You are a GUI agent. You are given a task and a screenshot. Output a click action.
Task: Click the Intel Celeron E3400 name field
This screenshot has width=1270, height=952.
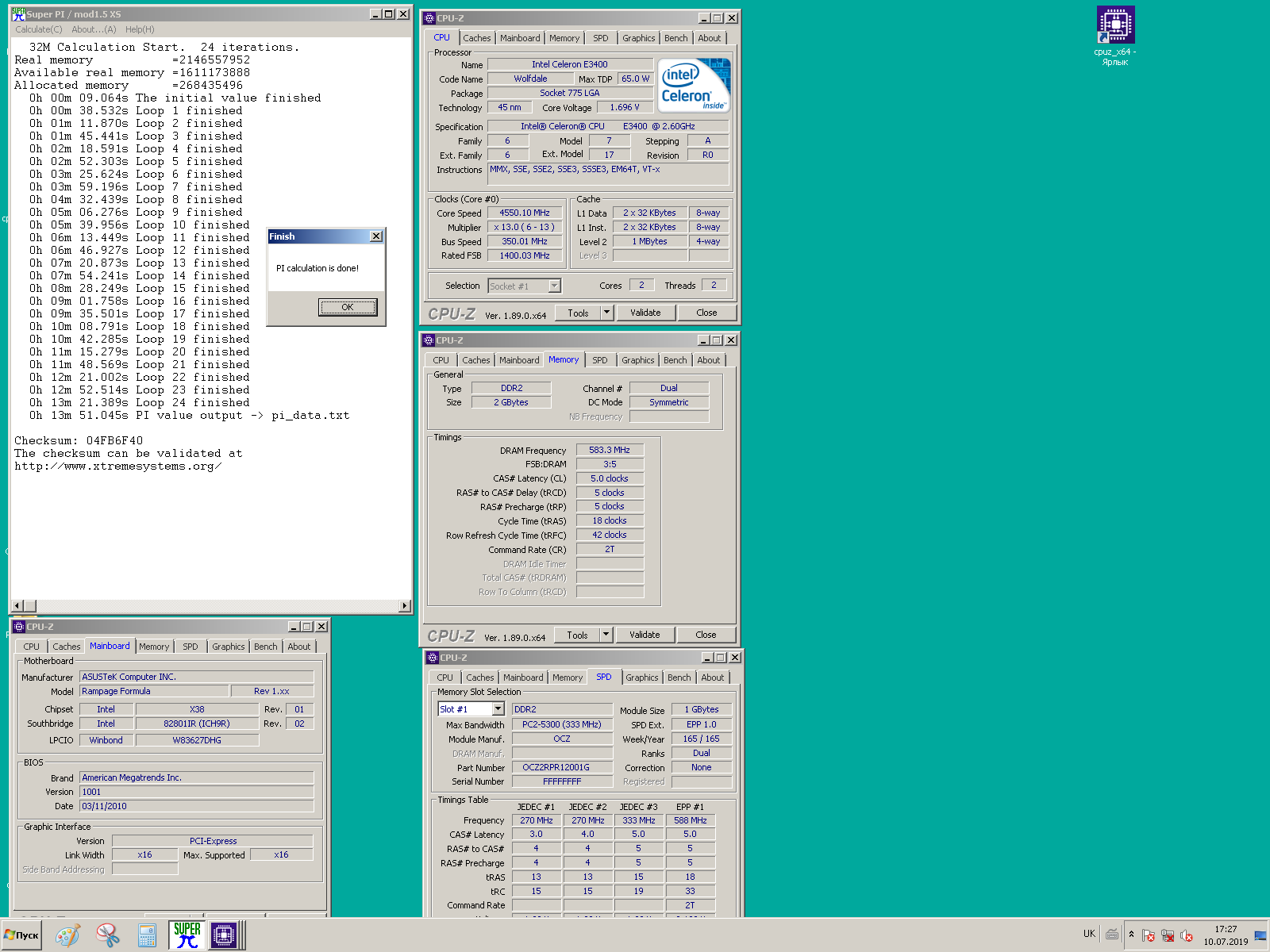[570, 64]
